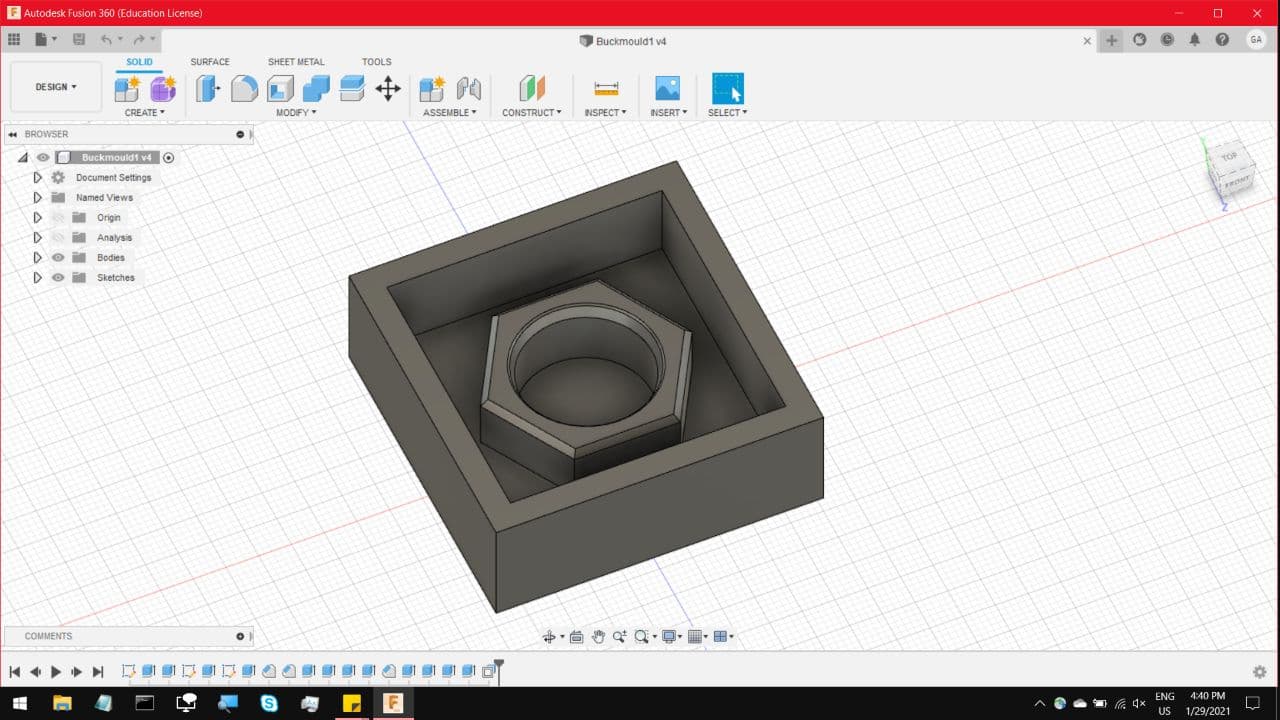Open the Job Status clock icon
The height and width of the screenshot is (720, 1280).
tap(1167, 40)
